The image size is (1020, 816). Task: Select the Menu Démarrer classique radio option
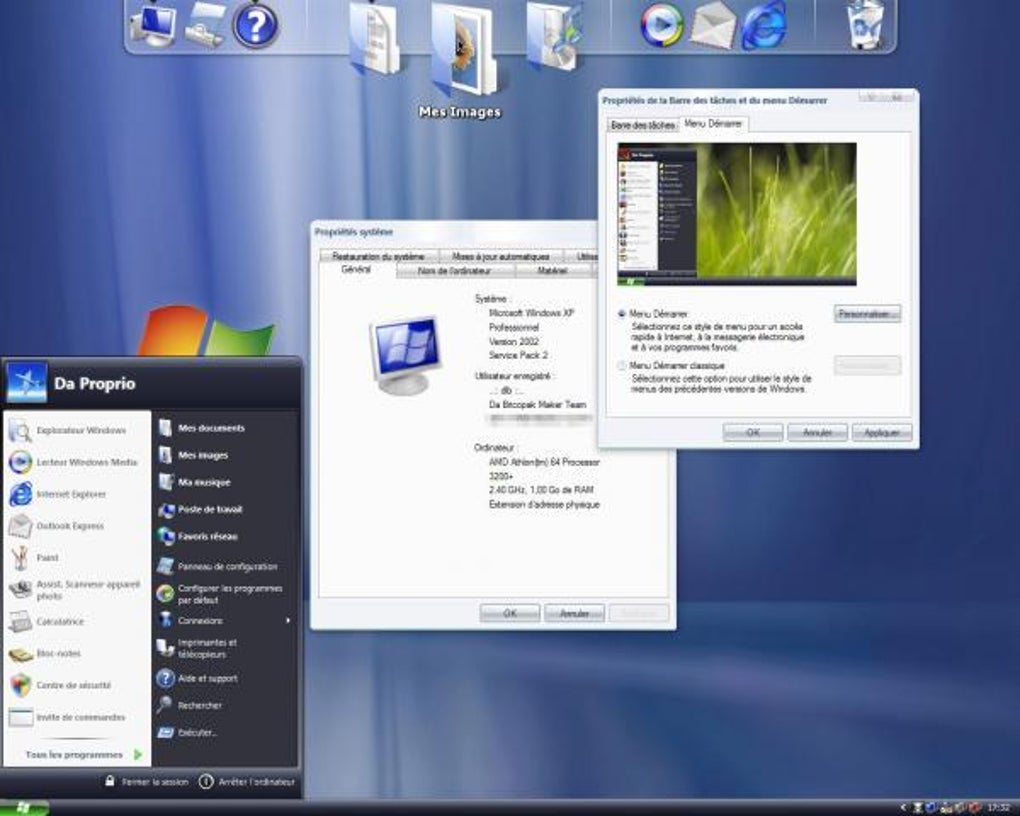point(622,367)
